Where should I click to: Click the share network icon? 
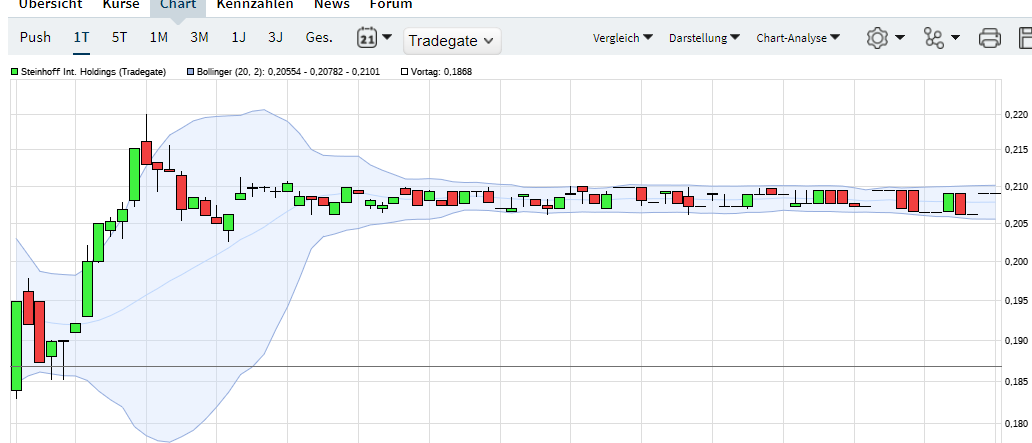tap(934, 38)
